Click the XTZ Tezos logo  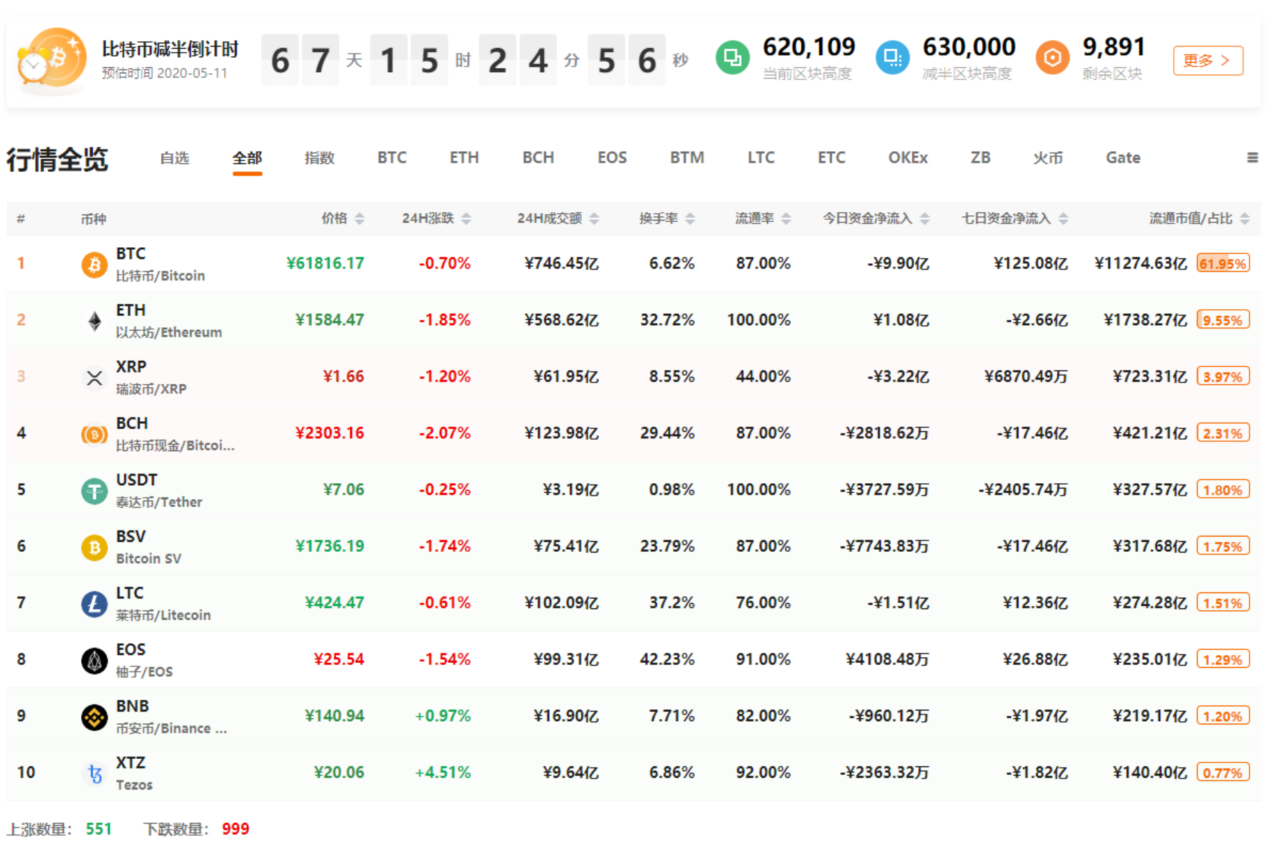pos(94,773)
